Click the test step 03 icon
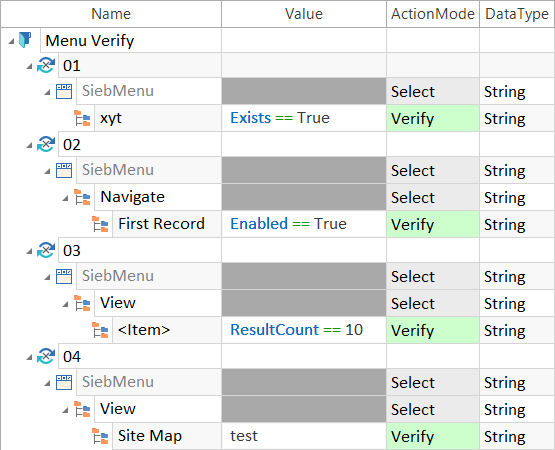This screenshot has width=555, height=450. point(46,250)
